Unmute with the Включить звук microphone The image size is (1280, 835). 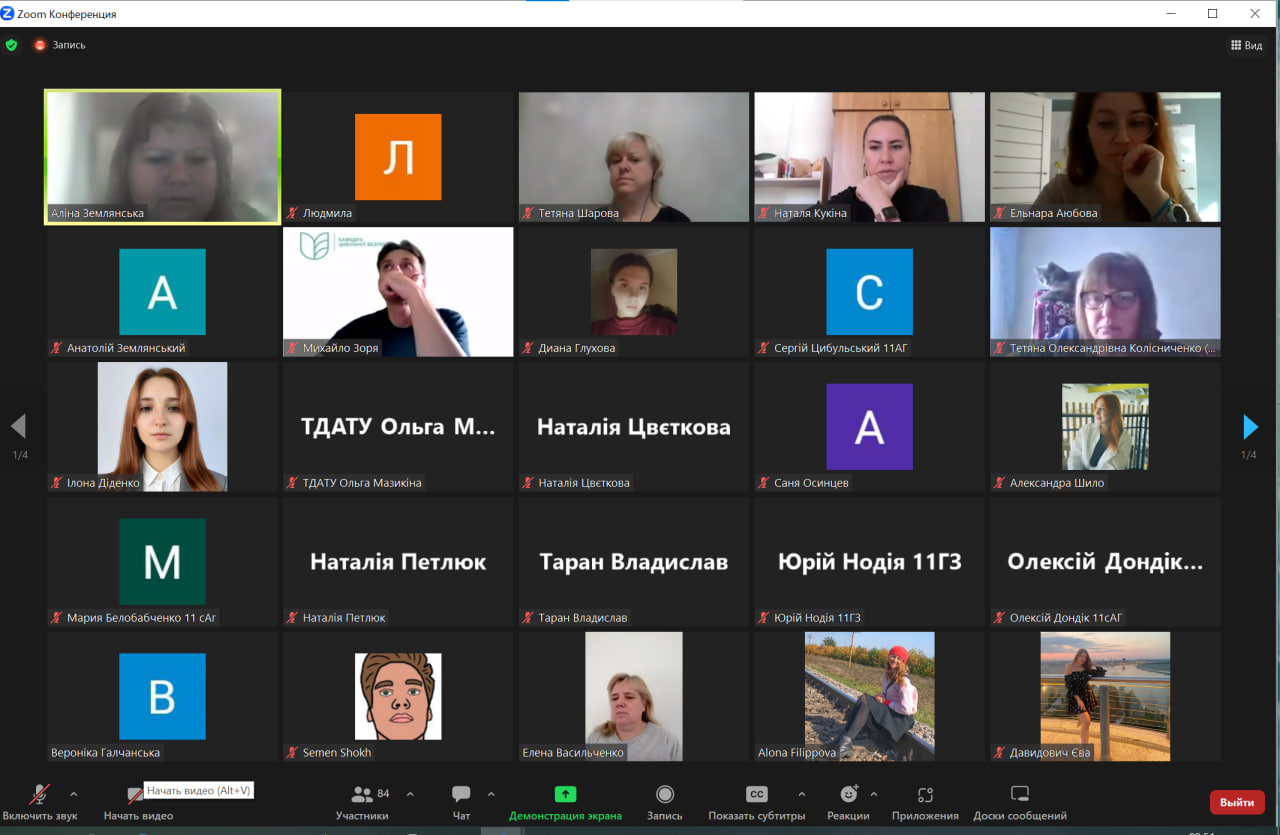[x=40, y=802]
